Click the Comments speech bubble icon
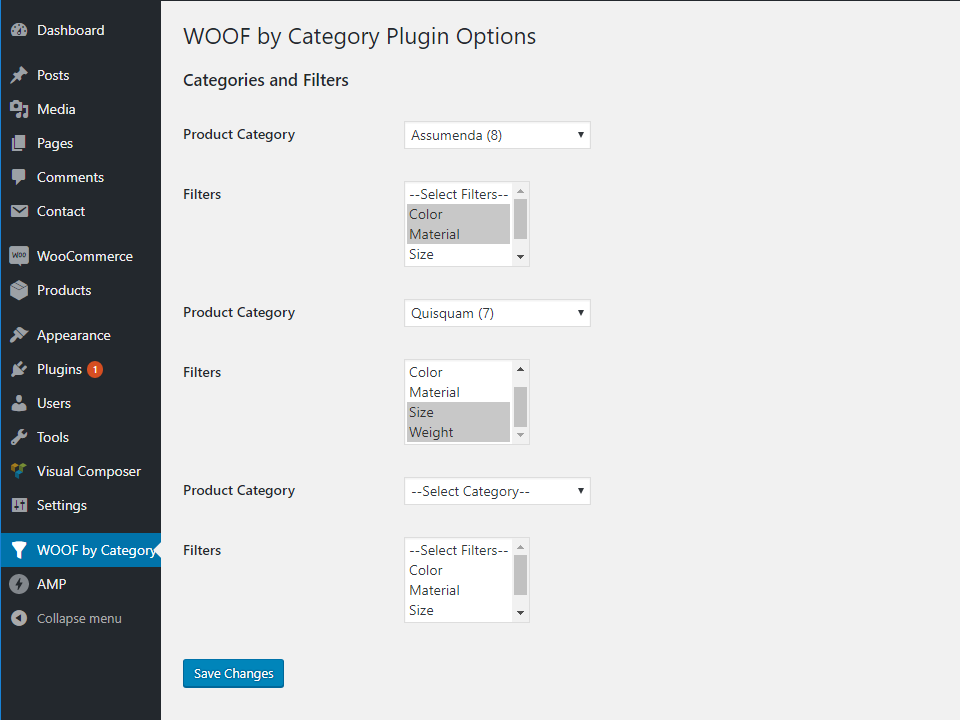The image size is (960, 720). coord(20,177)
